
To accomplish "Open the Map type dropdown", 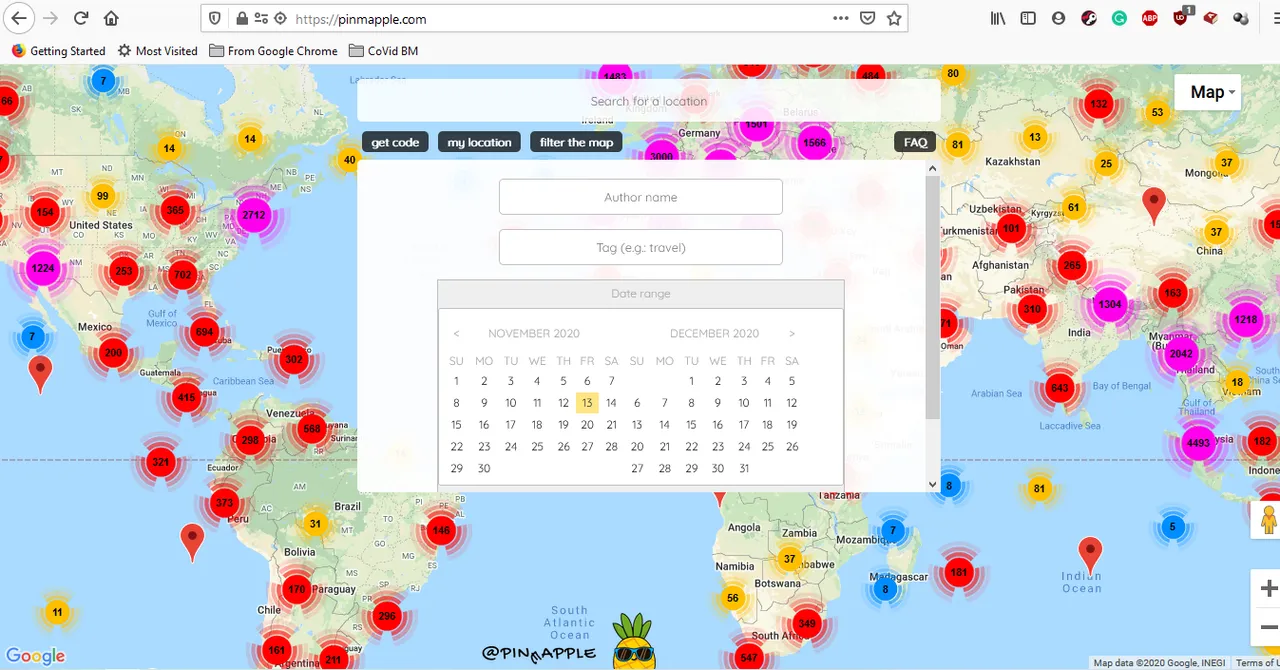I will coord(1208,92).
